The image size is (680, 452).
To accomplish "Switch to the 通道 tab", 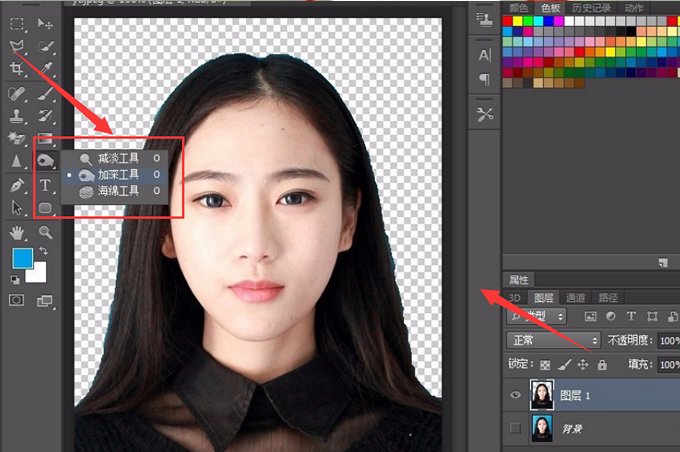I will click(x=575, y=298).
